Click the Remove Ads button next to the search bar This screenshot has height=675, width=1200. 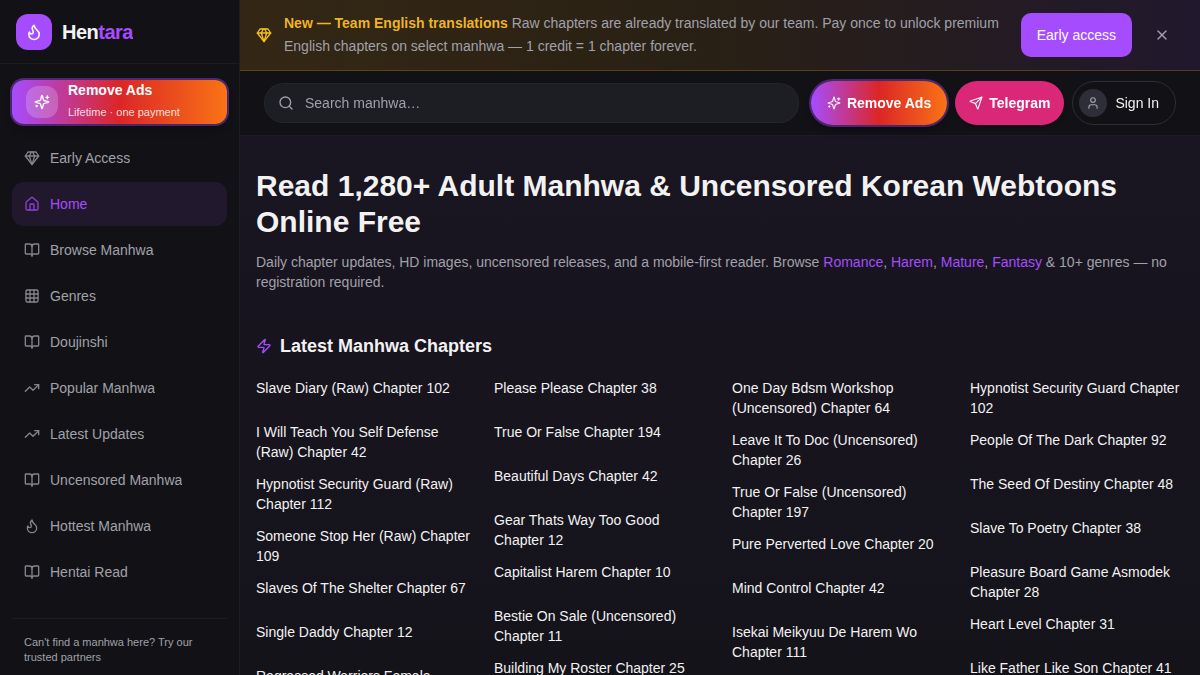(879, 103)
